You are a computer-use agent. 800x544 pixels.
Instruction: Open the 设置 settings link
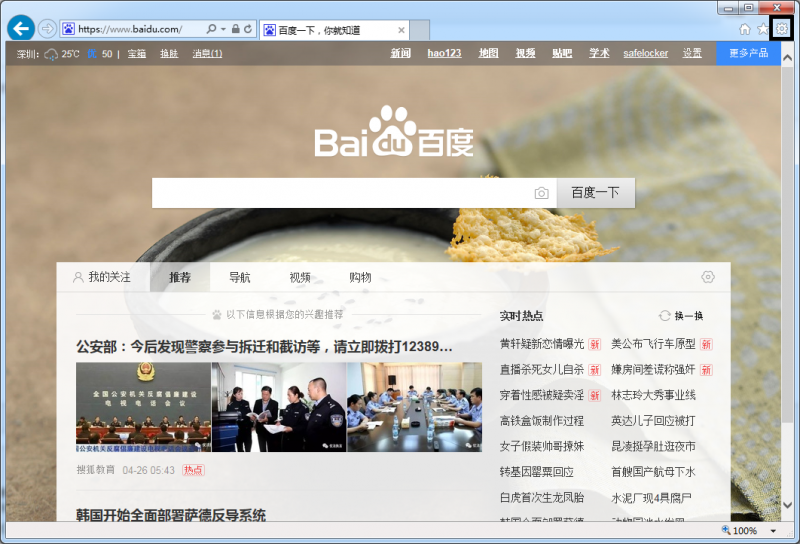pos(692,53)
